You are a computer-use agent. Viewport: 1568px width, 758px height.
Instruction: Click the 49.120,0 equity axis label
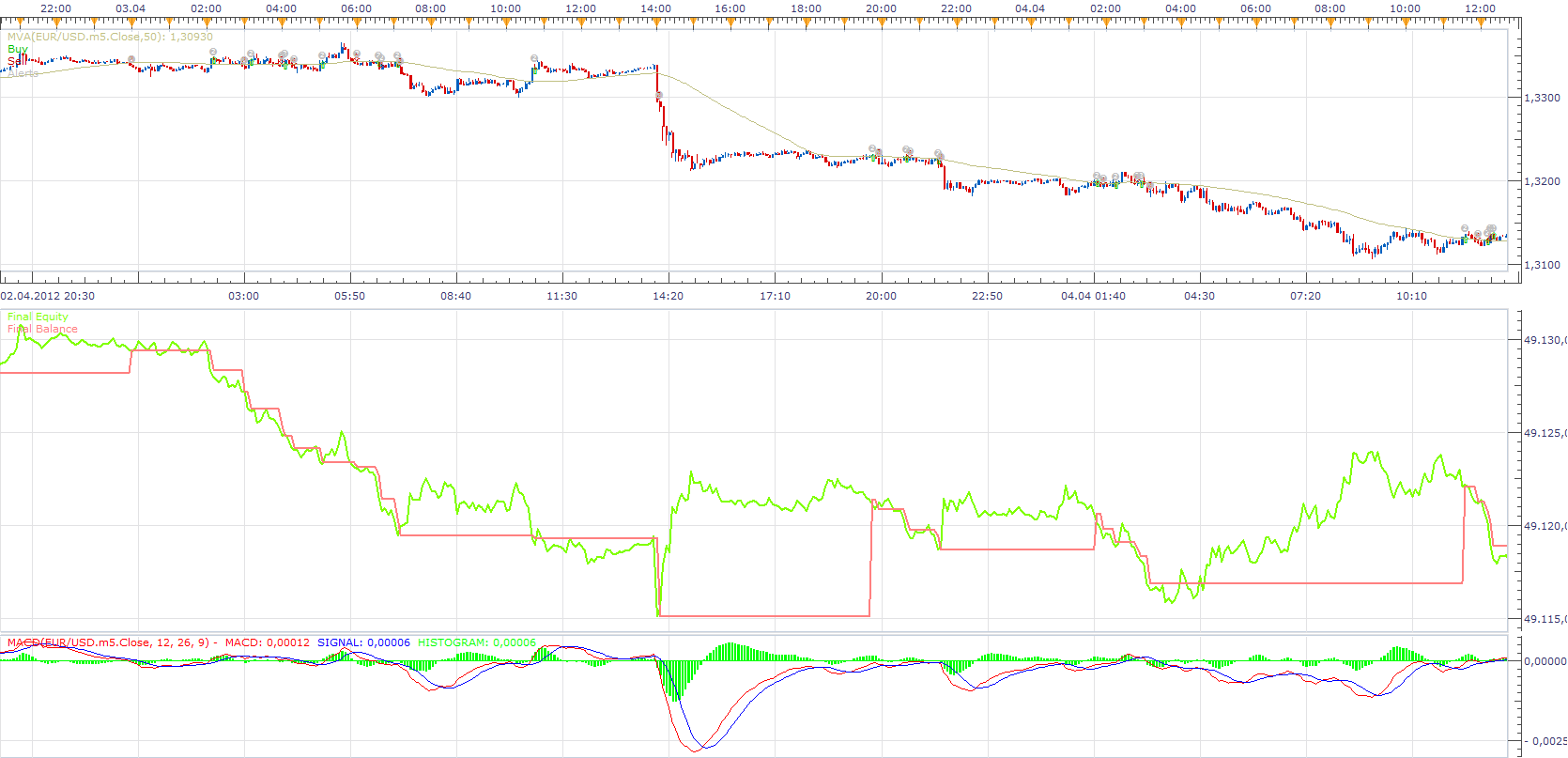point(1545,526)
